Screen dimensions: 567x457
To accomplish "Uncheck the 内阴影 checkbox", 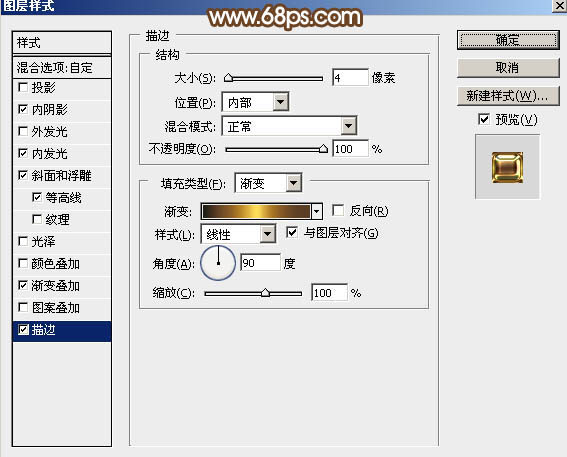I will 23,109.
